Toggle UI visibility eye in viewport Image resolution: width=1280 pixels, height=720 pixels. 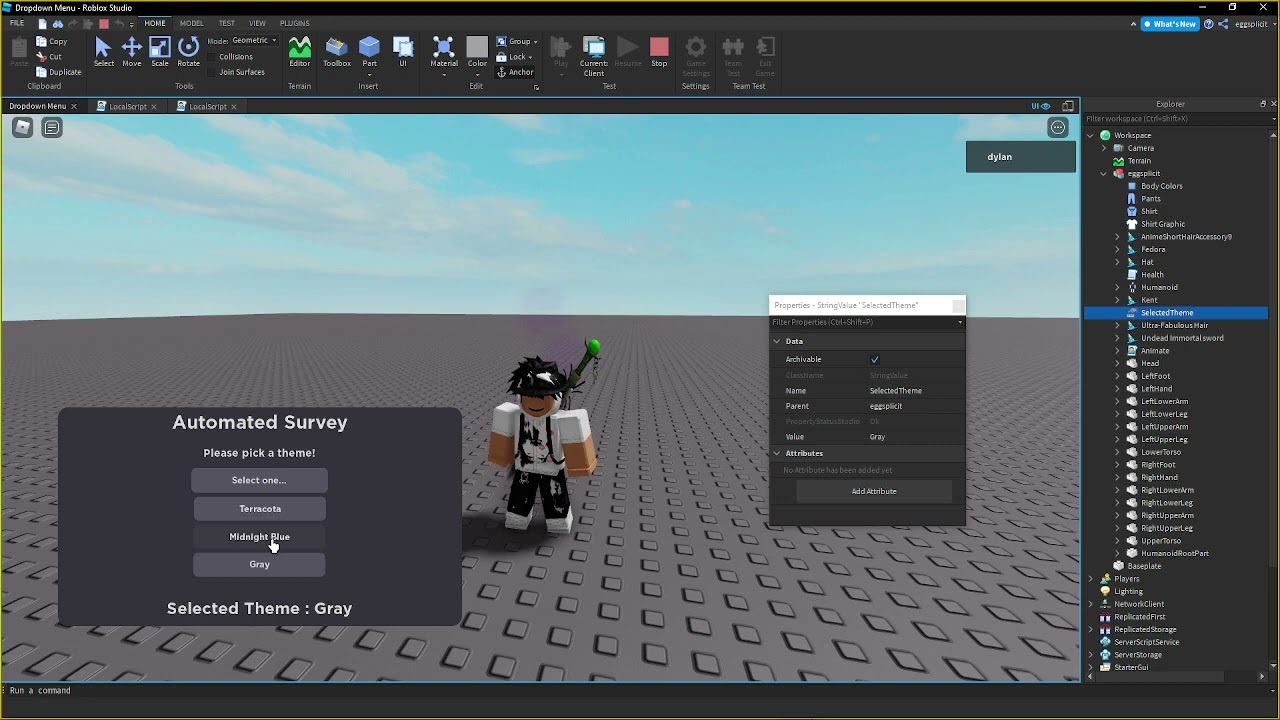(x=1041, y=106)
